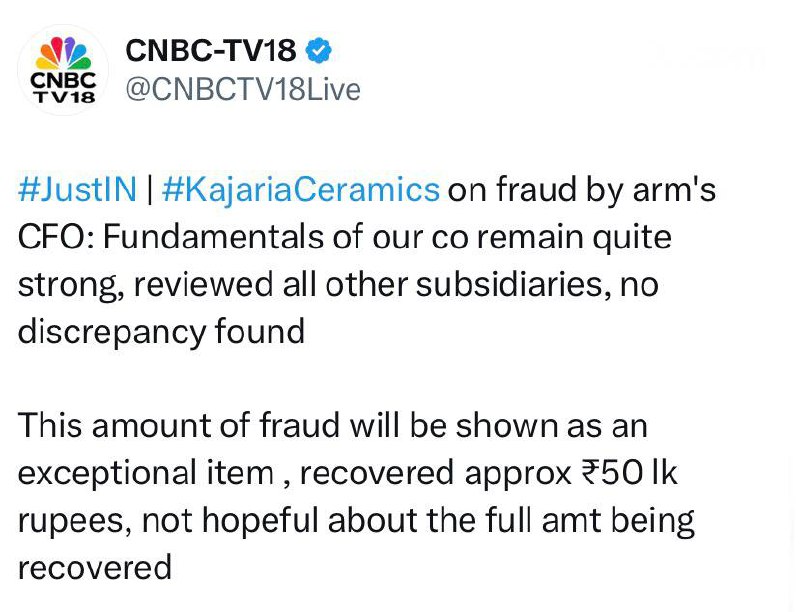
Task: Click the phrase "fraud by arm's"
Action: pos(610,190)
